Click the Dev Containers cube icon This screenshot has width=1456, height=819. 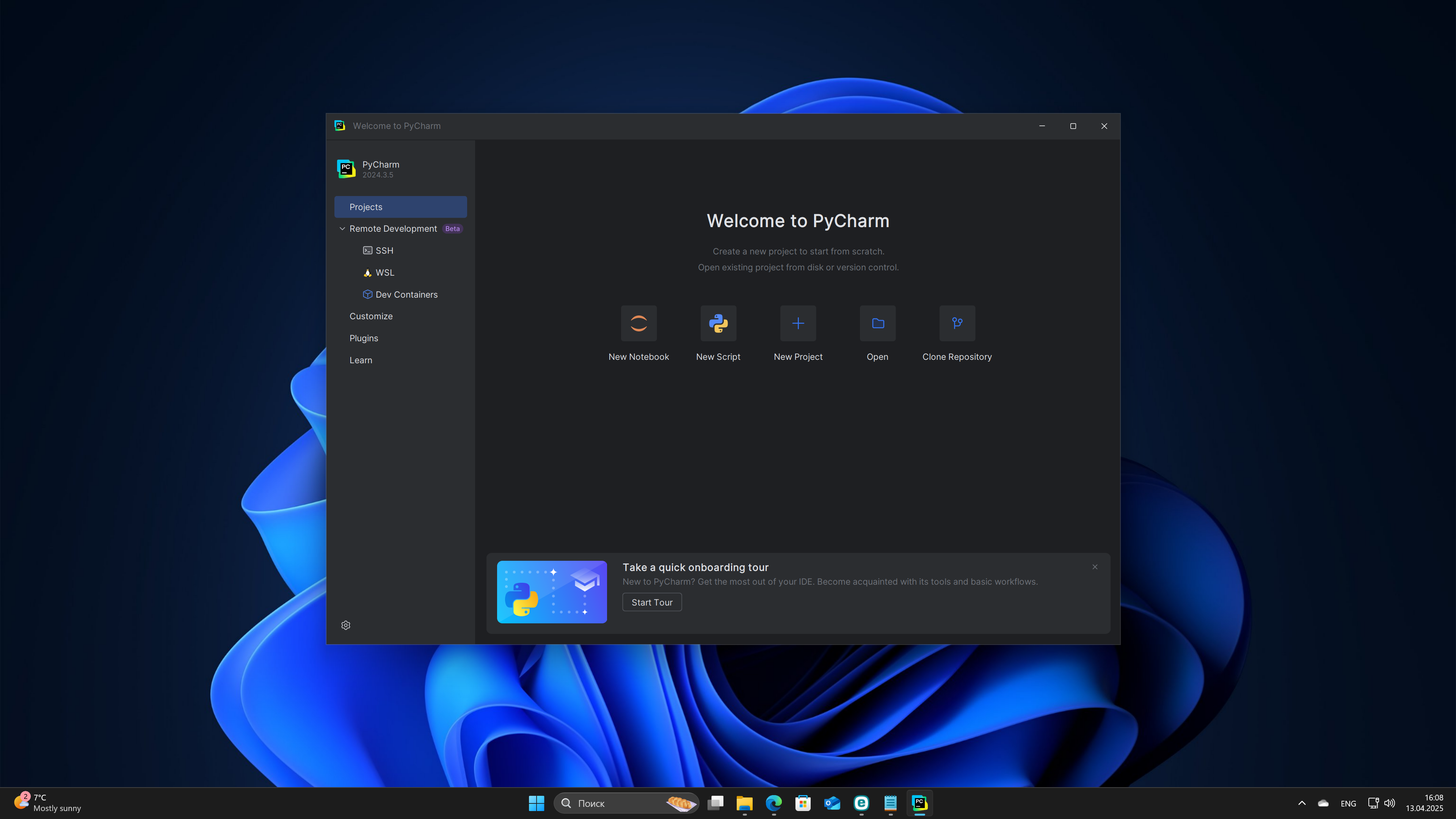tap(367, 295)
